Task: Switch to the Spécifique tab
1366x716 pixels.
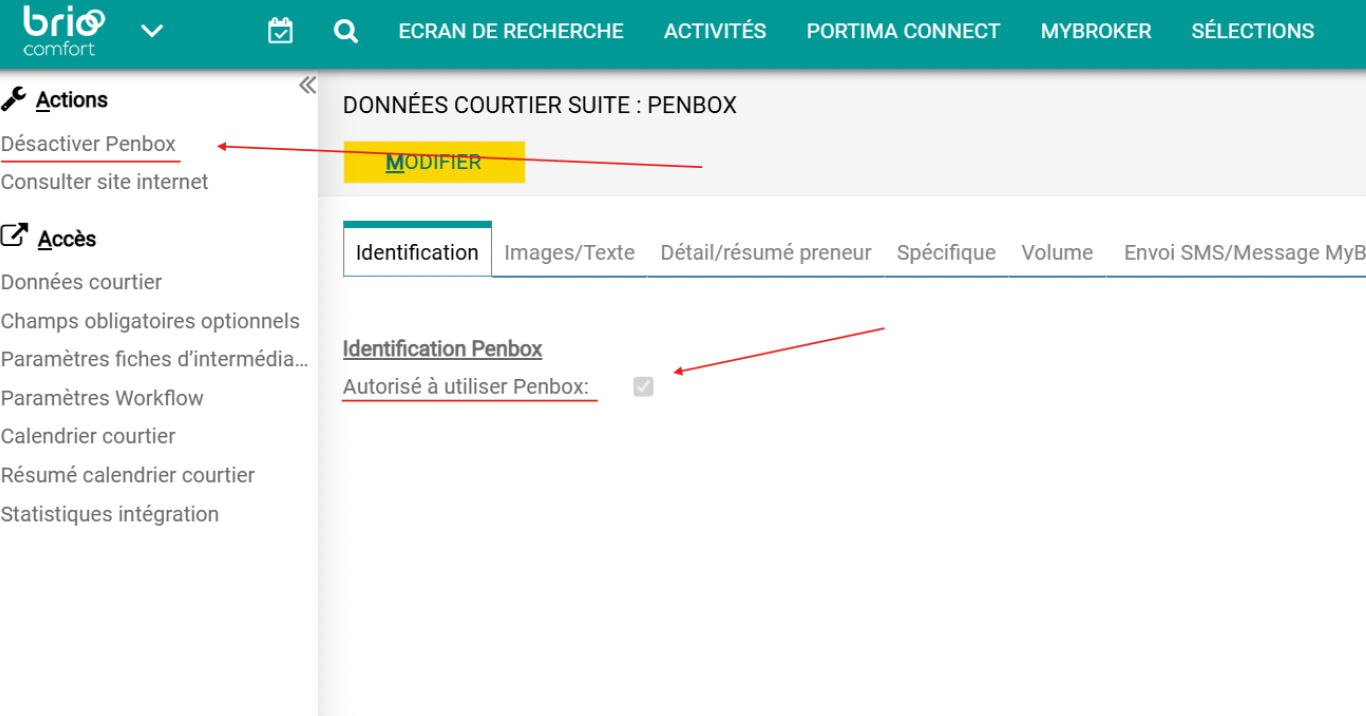Action: 946,252
